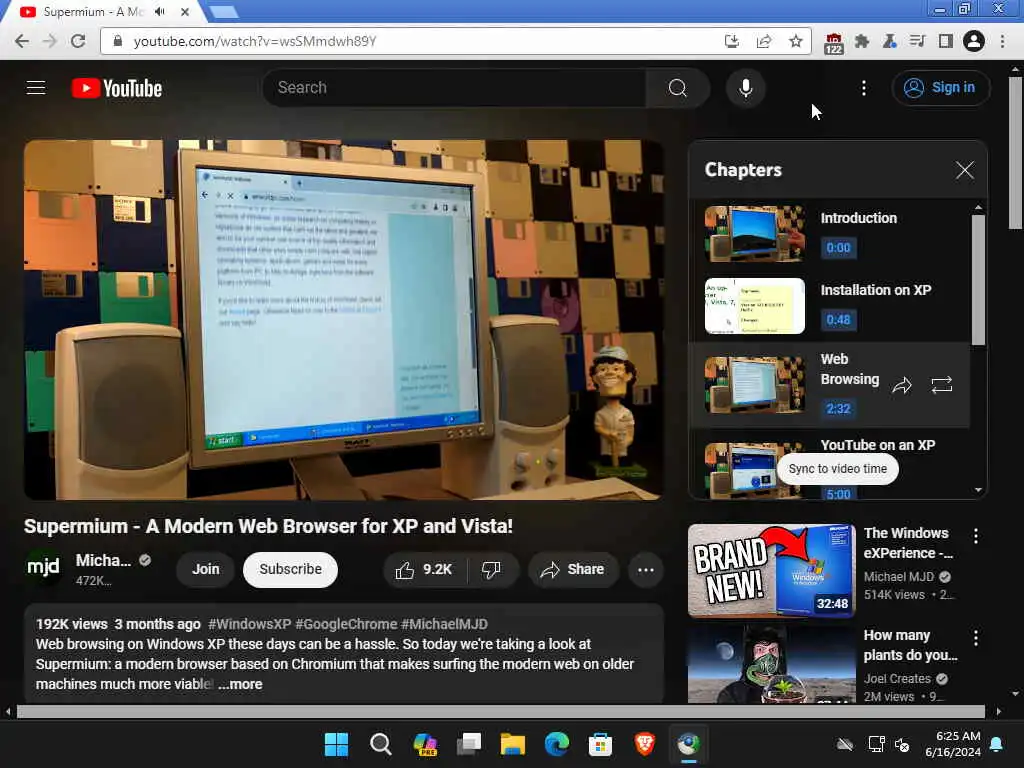The width and height of the screenshot is (1024, 768).
Task: Go to YouTube home via logo
Action: click(117, 88)
